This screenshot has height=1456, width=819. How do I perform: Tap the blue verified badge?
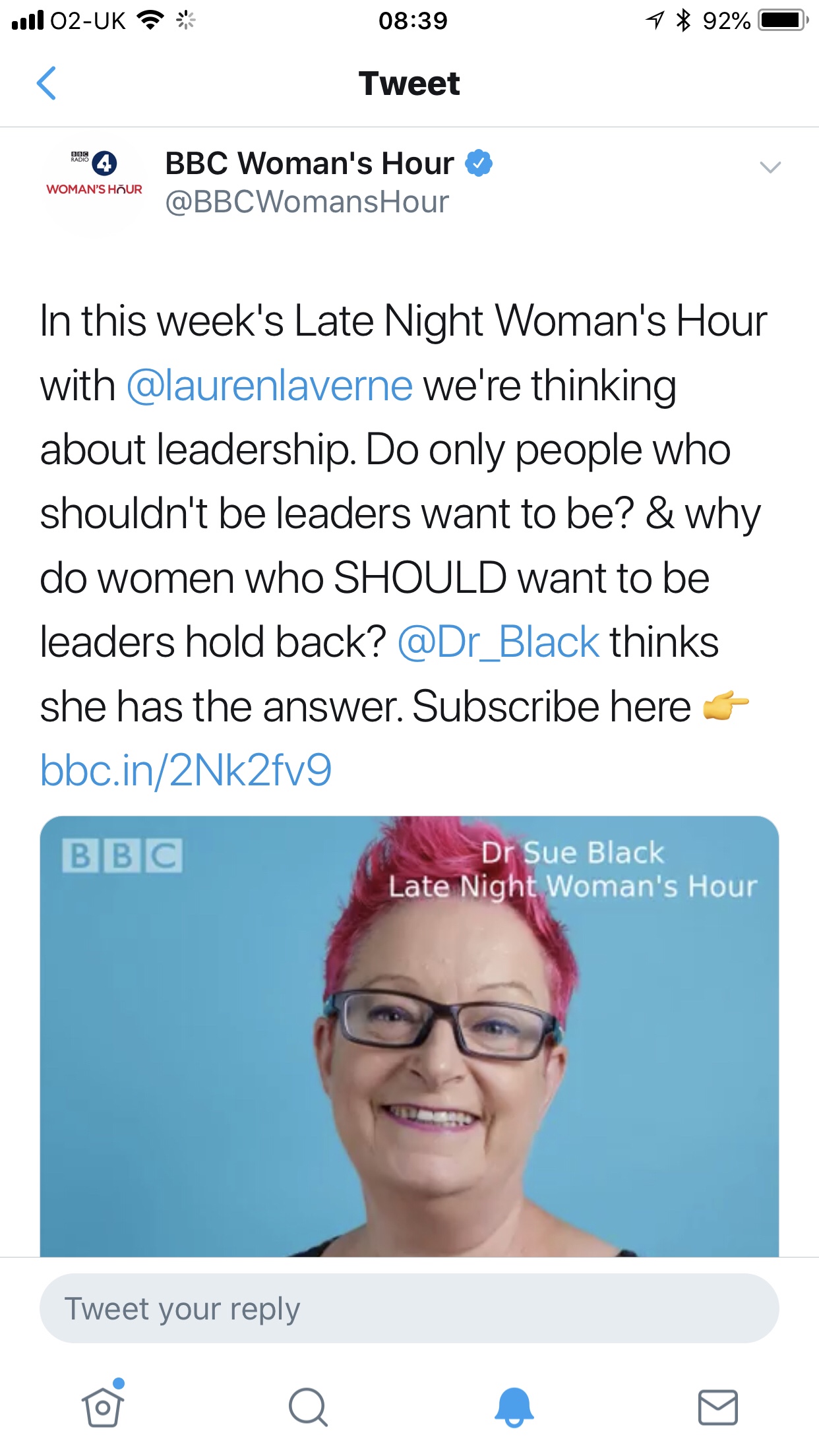(x=479, y=163)
